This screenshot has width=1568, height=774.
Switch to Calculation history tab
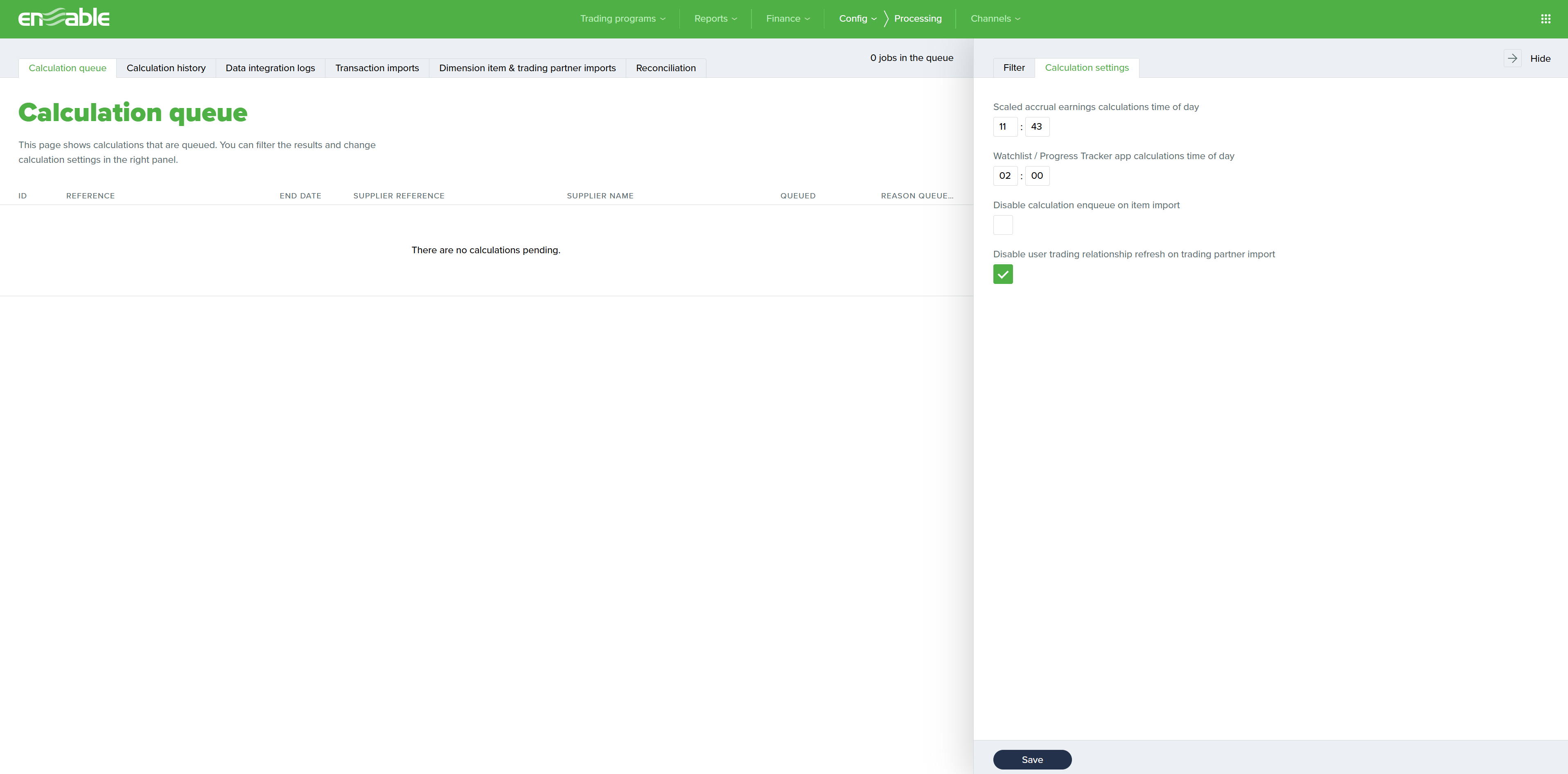point(166,68)
